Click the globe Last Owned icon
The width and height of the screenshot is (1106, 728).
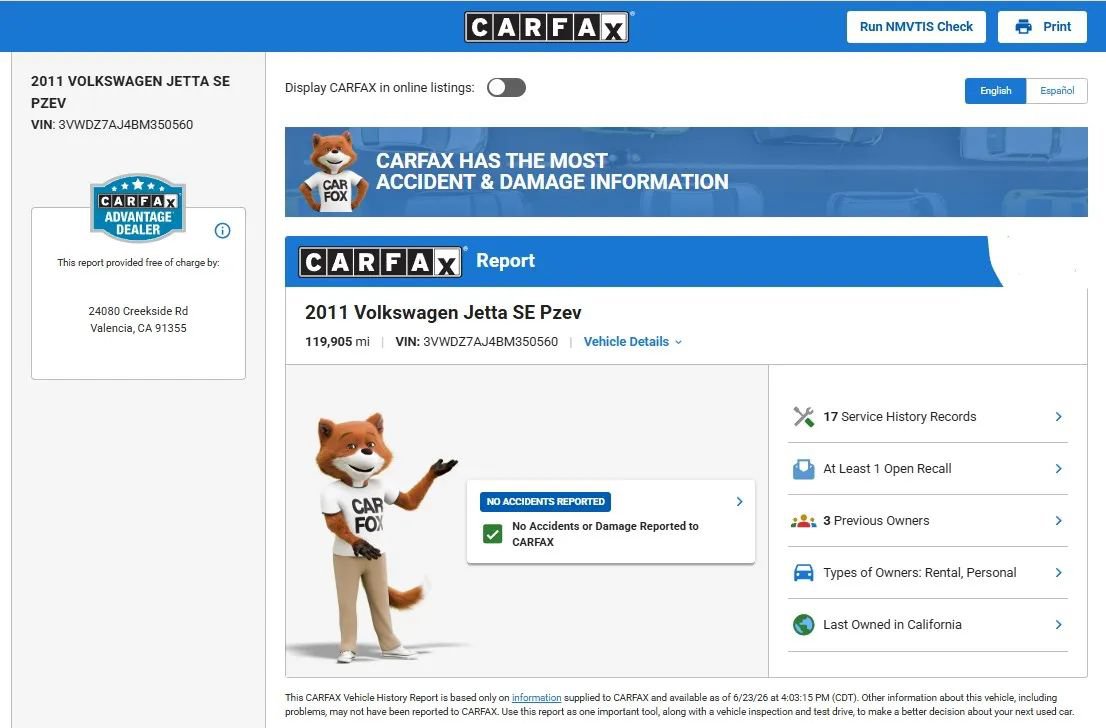coord(803,625)
